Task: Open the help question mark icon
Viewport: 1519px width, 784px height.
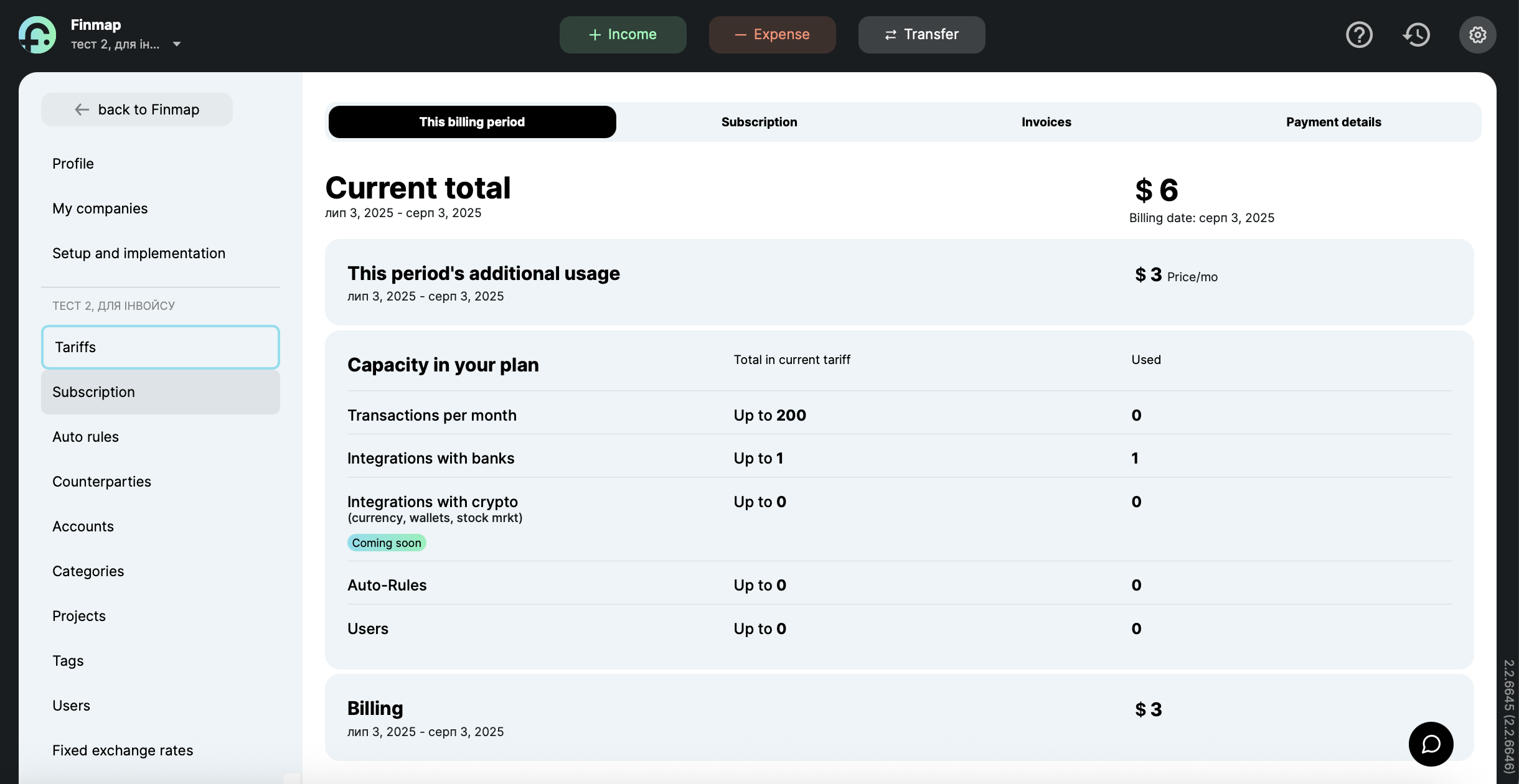Action: pos(1359,35)
